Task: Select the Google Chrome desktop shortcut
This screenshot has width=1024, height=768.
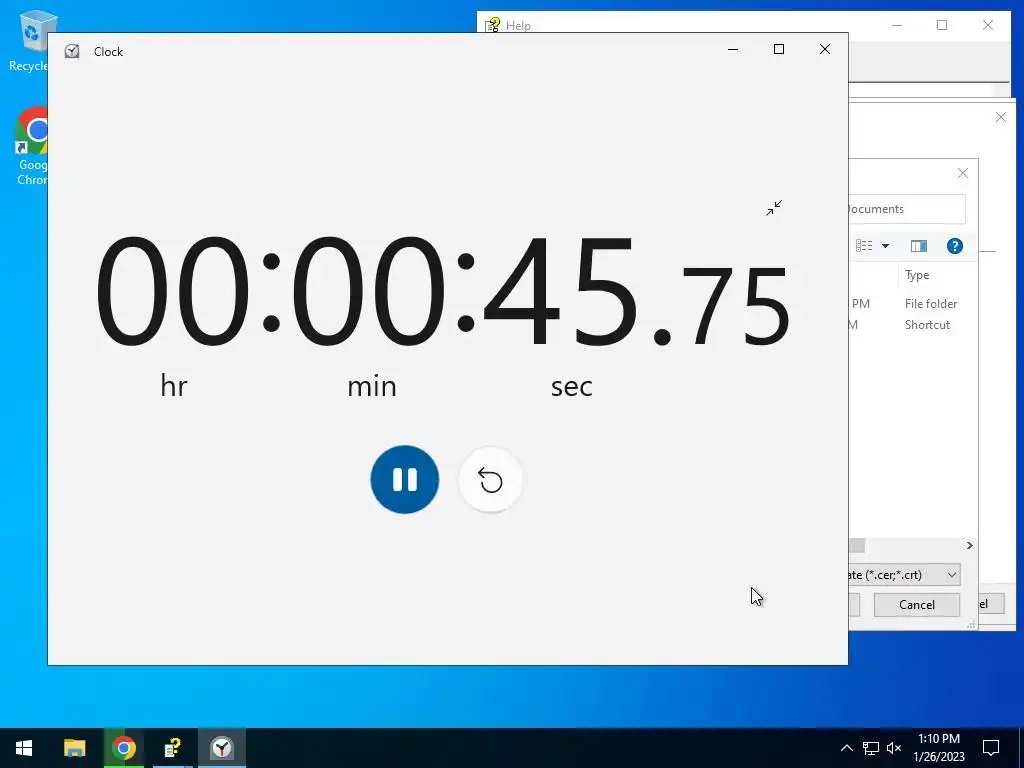Action: coord(31,146)
